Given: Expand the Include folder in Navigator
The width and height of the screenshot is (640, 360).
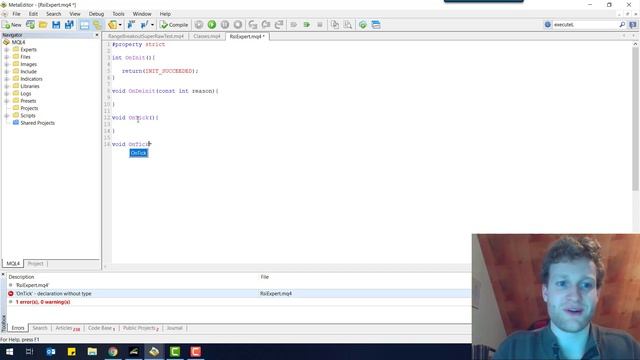Looking at the screenshot, I should [x=7, y=71].
